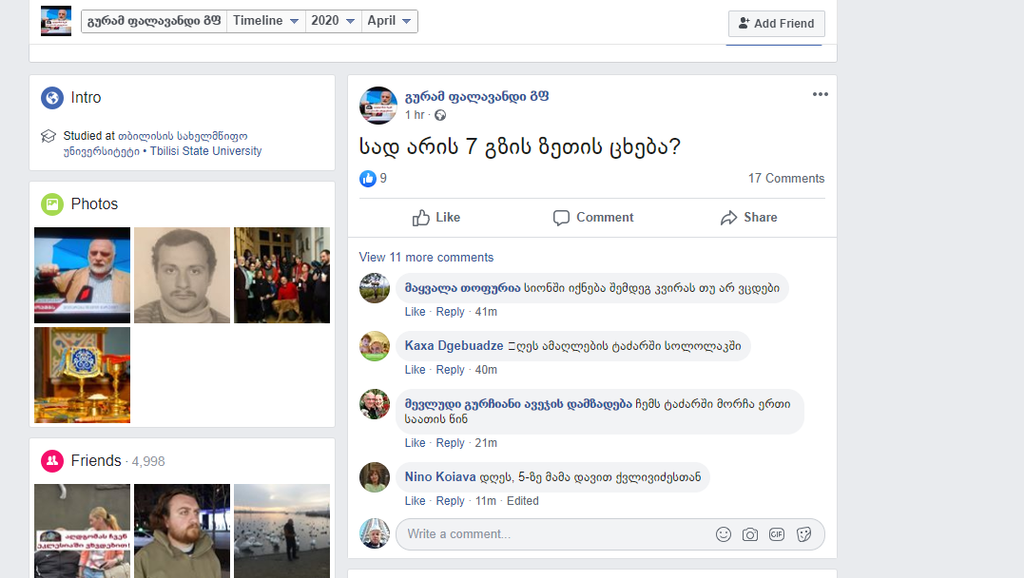Viewport: 1024px width, 578px height.
Task: Click the Add Friend button
Action: tap(776, 23)
